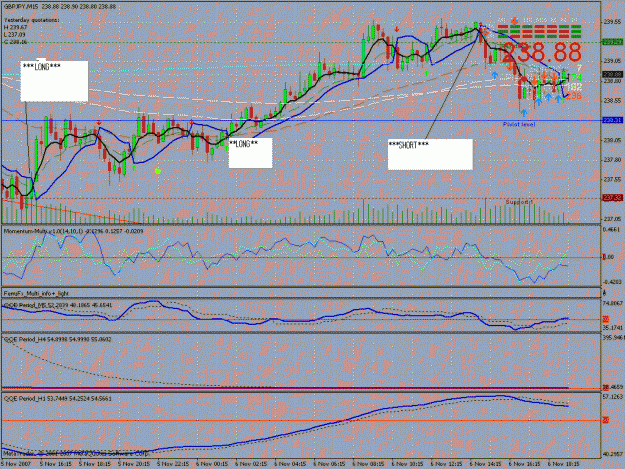Click the MetaTrader copyright text at bottom-left

tap(76, 453)
